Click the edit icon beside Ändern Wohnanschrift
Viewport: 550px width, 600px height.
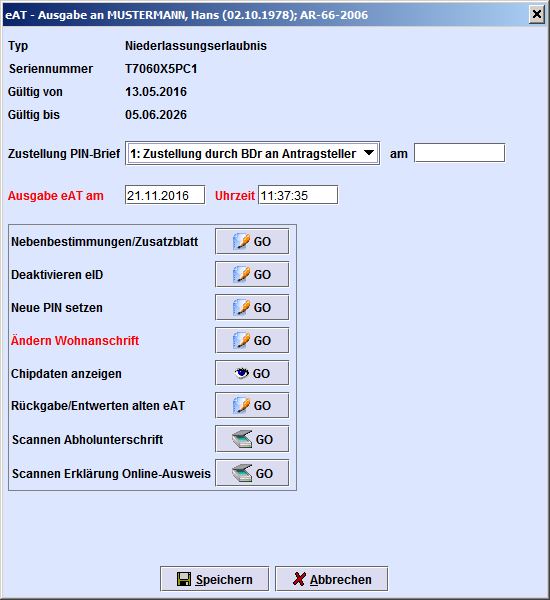(242, 340)
